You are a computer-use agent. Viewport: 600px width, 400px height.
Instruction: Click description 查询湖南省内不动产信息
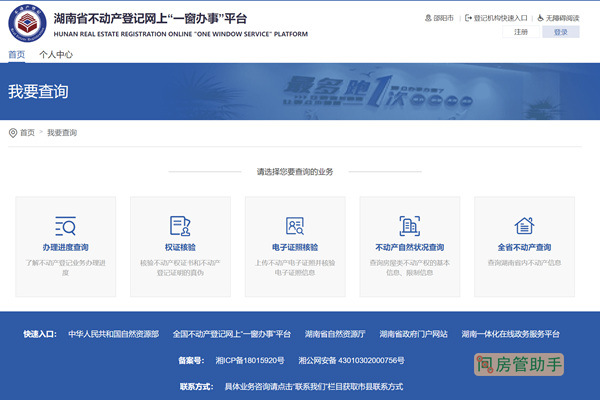(x=524, y=263)
